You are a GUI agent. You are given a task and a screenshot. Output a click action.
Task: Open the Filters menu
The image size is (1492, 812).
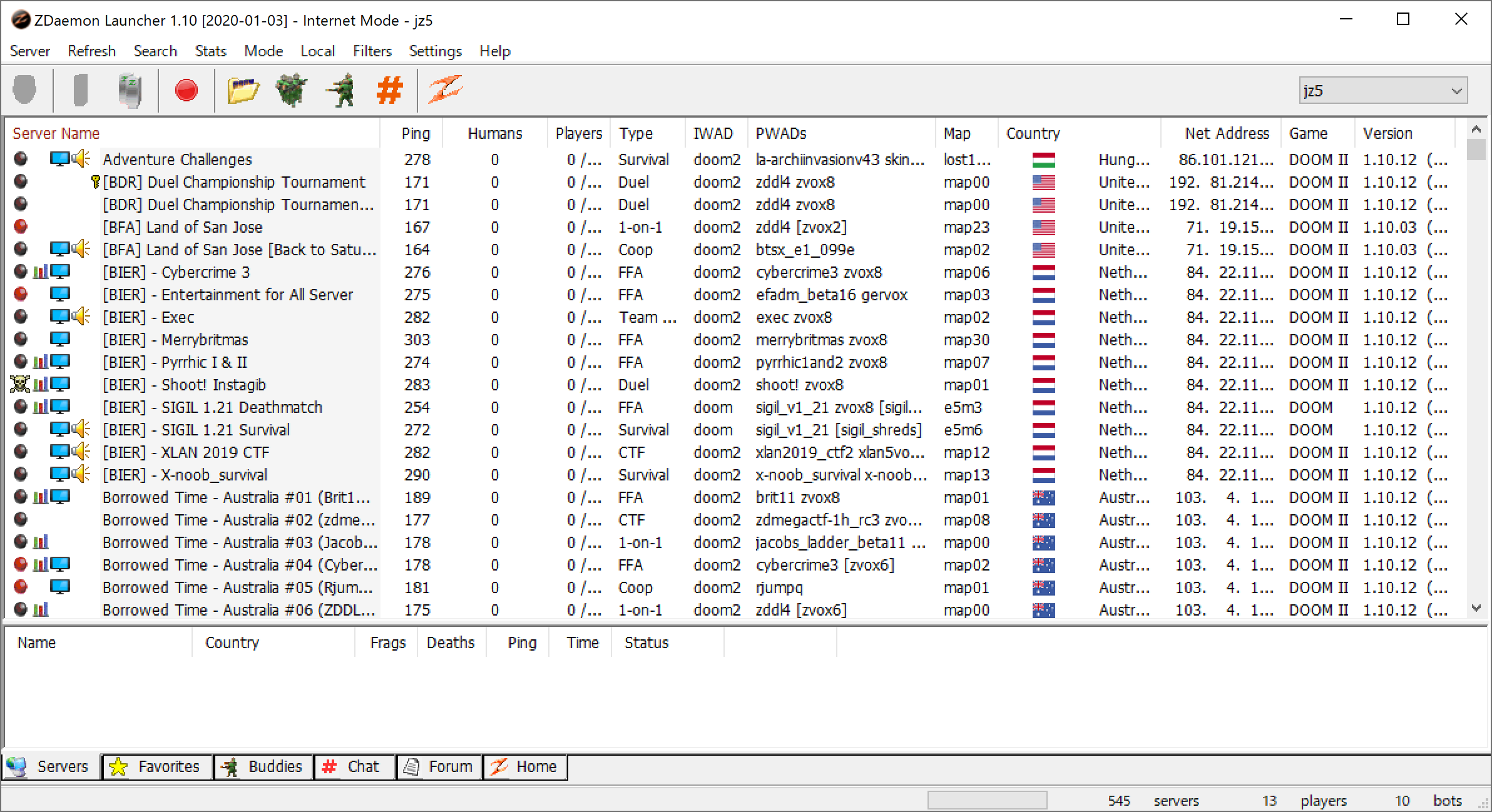(372, 51)
